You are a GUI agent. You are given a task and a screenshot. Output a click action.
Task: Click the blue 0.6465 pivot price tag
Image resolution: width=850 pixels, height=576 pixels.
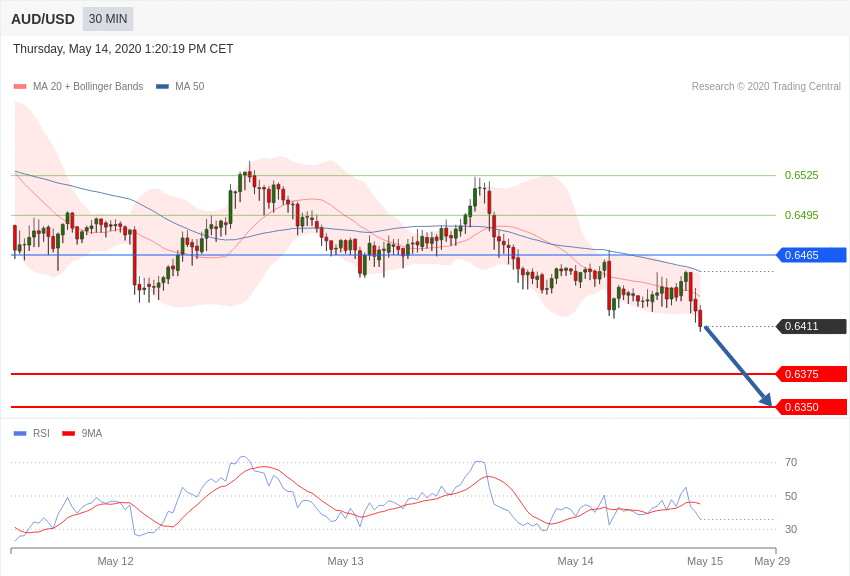811,255
